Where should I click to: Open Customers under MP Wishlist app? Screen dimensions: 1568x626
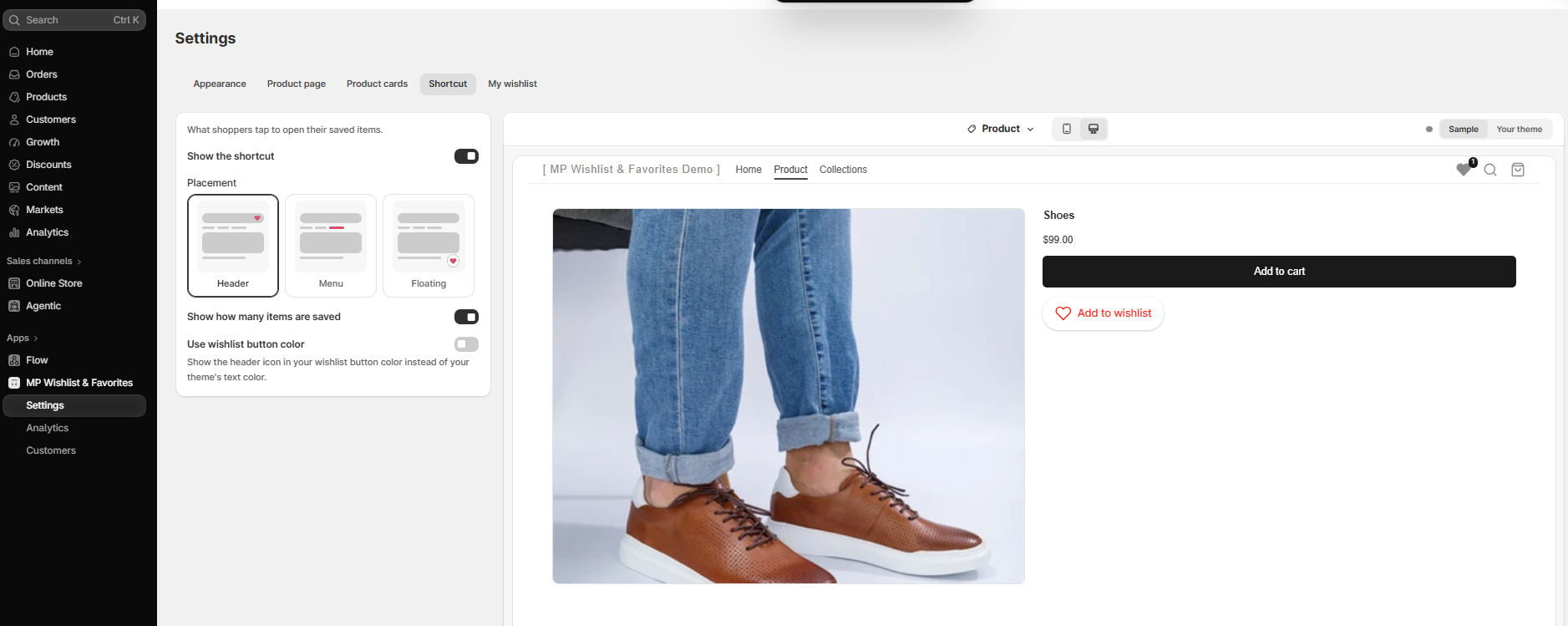[51, 450]
